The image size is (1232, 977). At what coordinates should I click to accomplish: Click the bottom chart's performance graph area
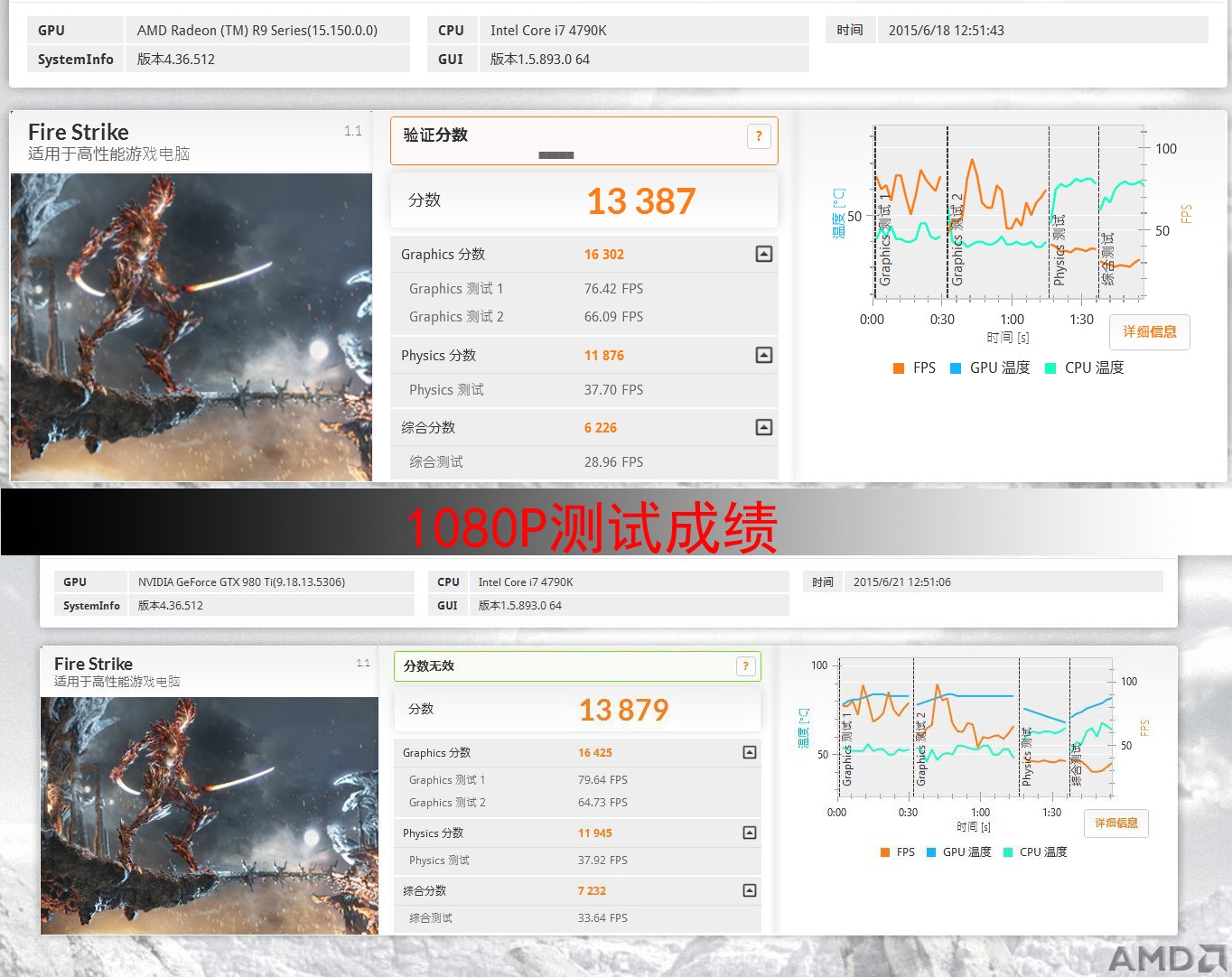click(975, 728)
